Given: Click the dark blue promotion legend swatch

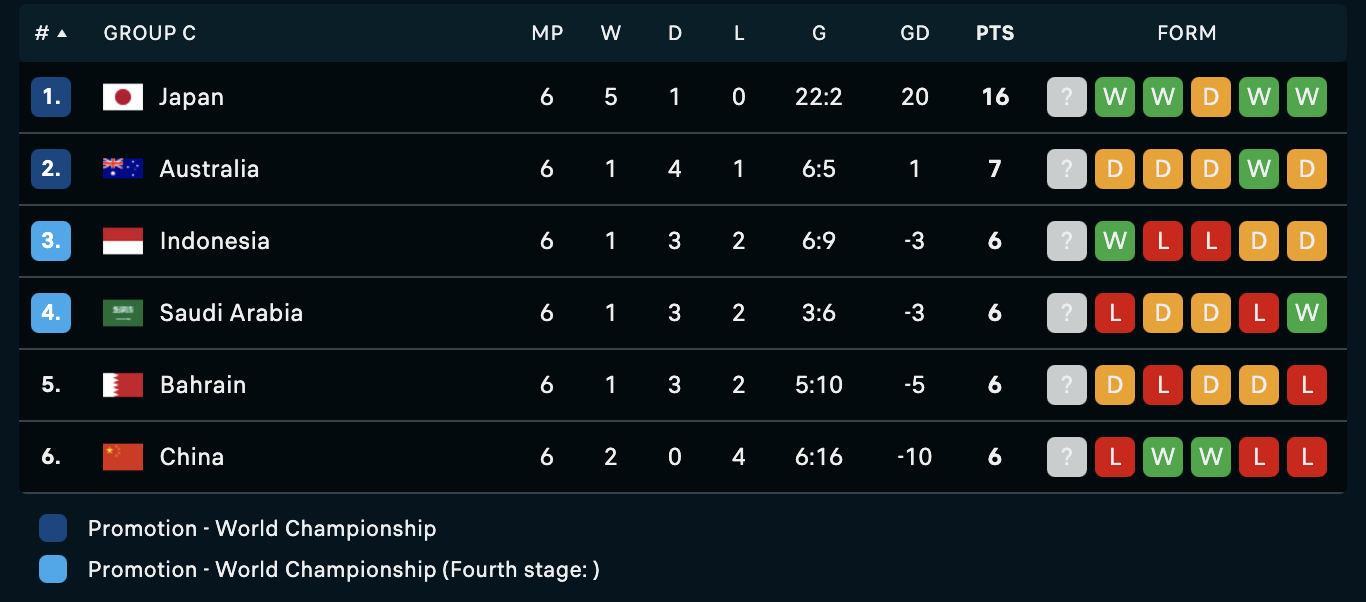Looking at the screenshot, I should (x=53, y=528).
